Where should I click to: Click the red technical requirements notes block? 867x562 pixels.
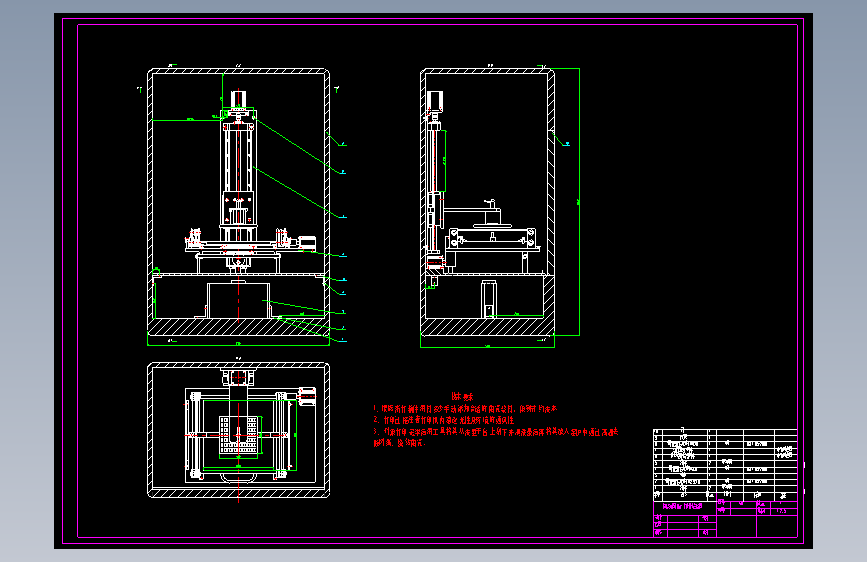pyautogui.click(x=495, y=419)
